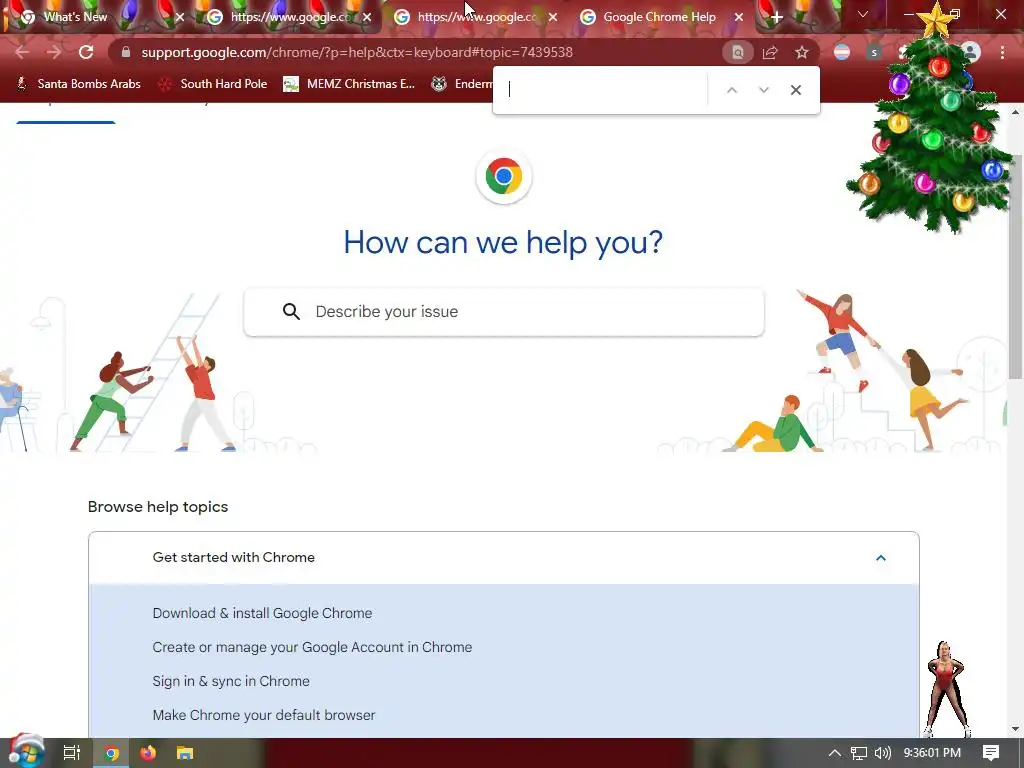Close the find bar
Screen dimensions: 1024x768
tap(795, 90)
